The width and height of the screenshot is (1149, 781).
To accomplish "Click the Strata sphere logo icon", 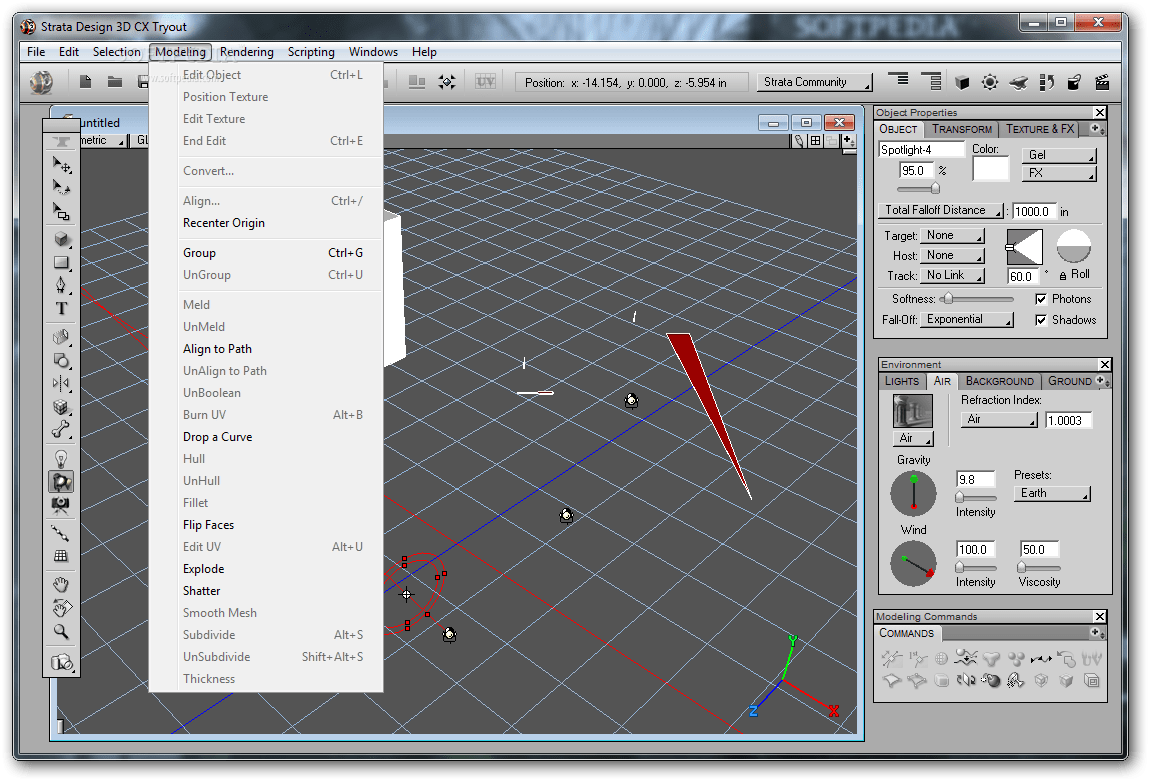I will (x=41, y=82).
